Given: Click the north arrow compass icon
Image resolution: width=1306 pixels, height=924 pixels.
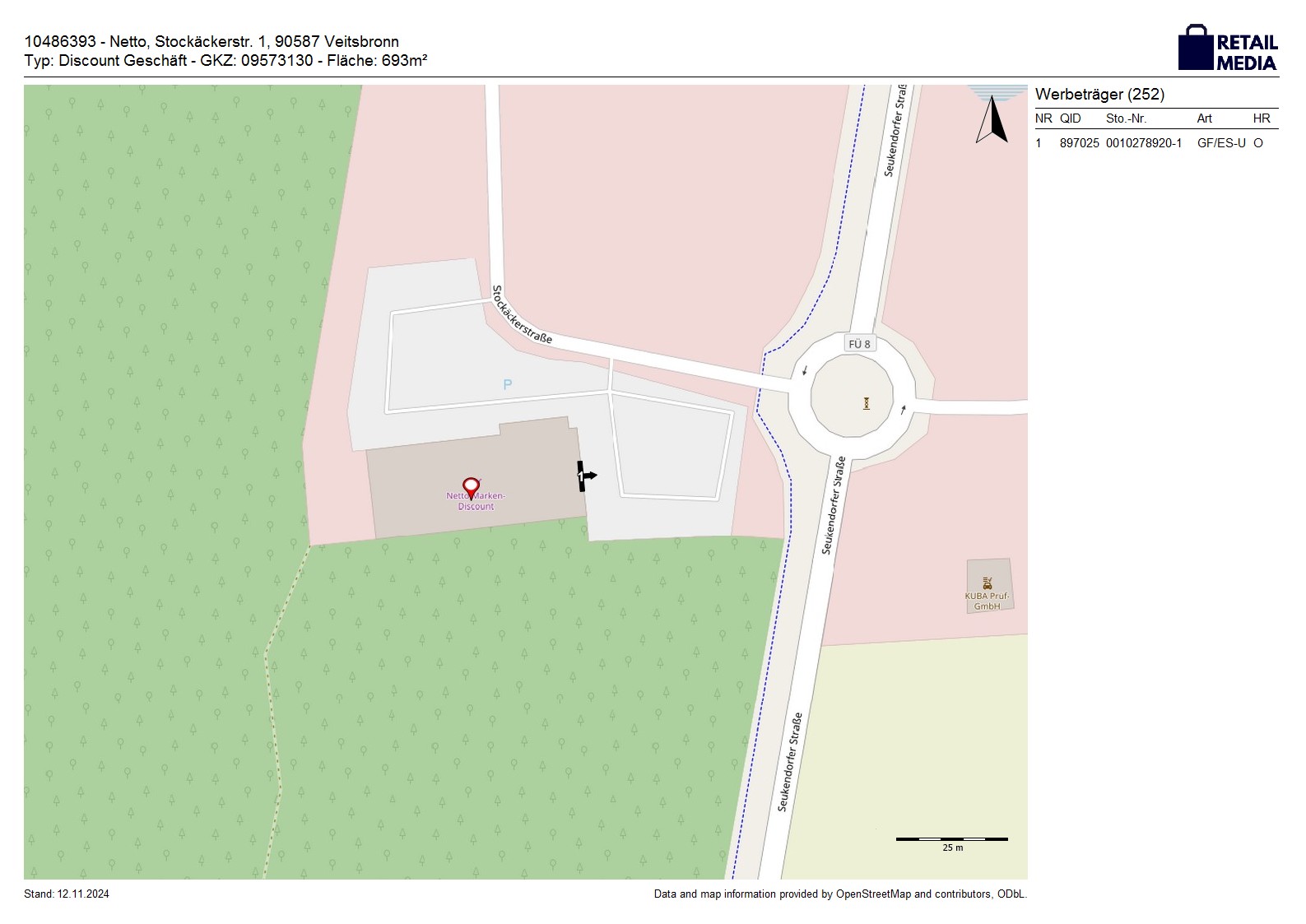Looking at the screenshot, I should click(x=992, y=120).
